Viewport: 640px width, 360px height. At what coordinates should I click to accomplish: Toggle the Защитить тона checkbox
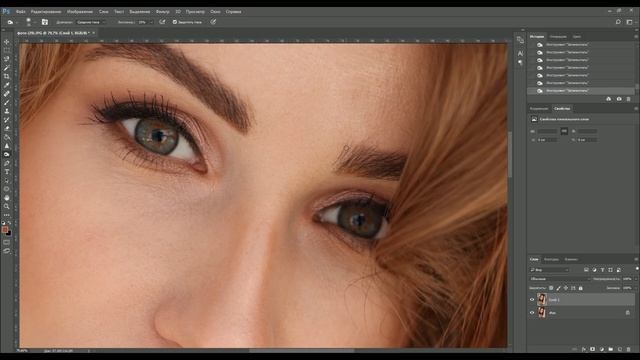175,22
